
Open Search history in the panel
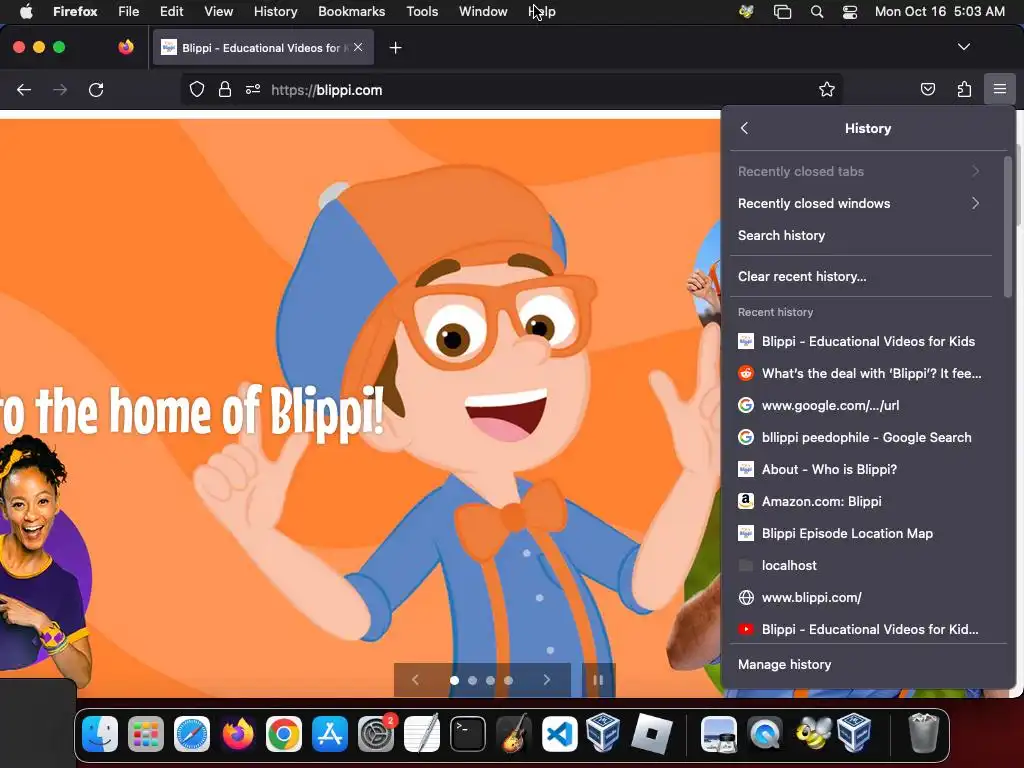coord(859,235)
